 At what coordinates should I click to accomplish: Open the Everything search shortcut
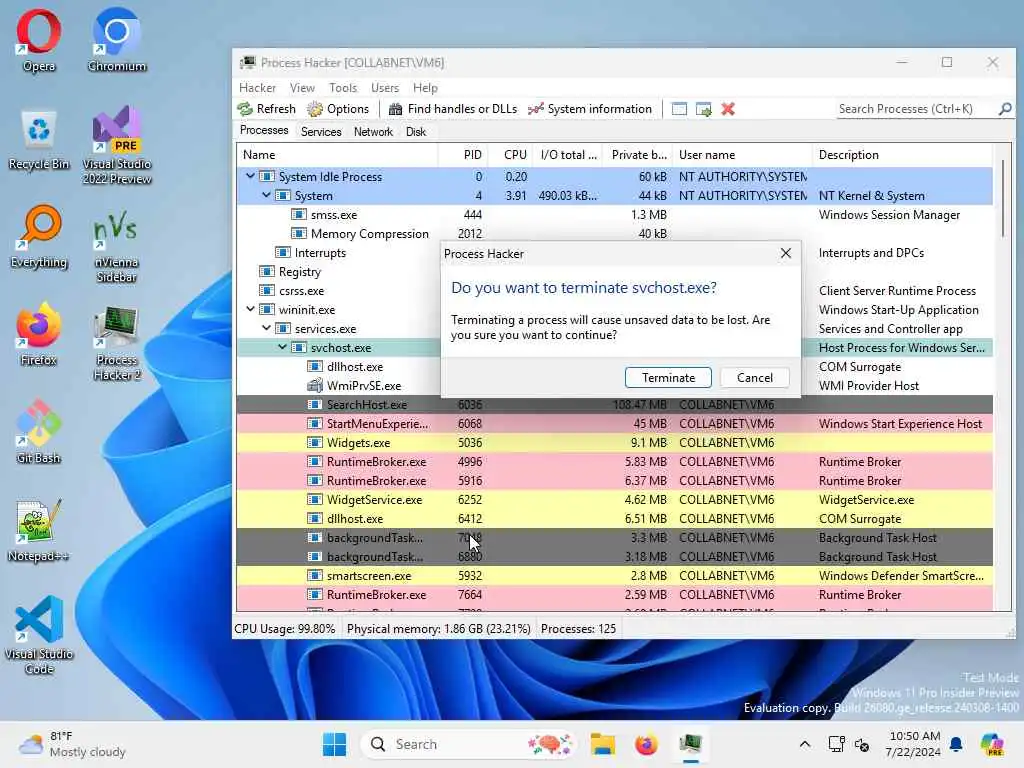(x=39, y=237)
